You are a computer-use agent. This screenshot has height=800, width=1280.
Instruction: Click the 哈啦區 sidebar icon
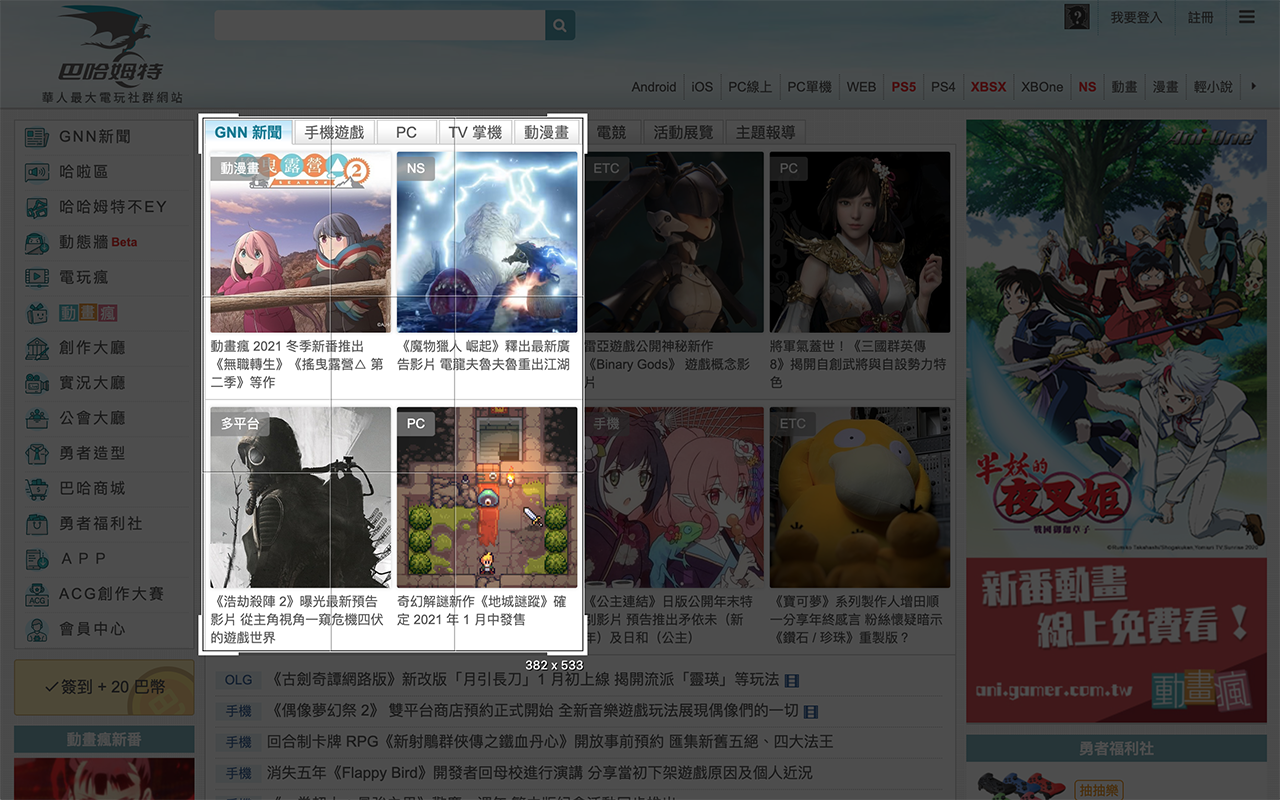click(x=37, y=172)
